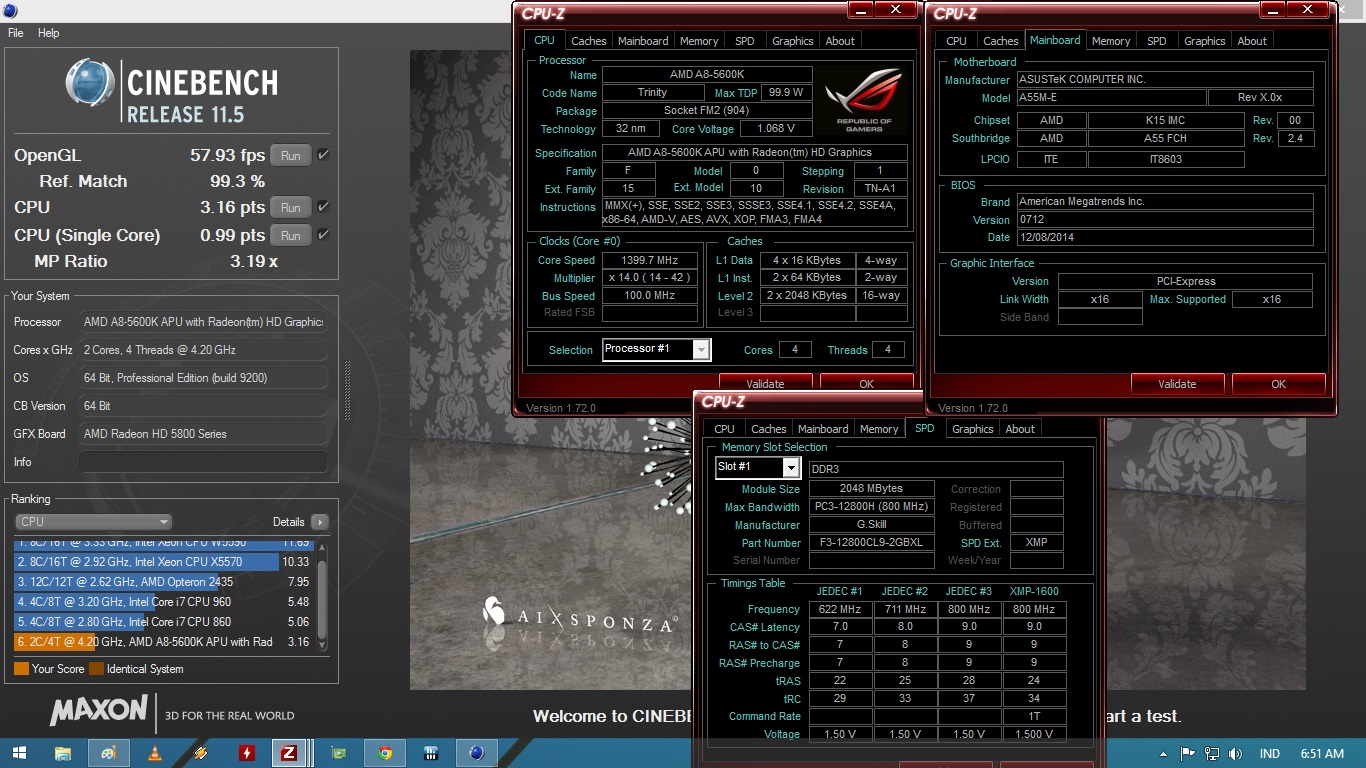1366x768 pixels.
Task: Select ranking row Intel Xeon CPU X5570
Action: coord(164,562)
